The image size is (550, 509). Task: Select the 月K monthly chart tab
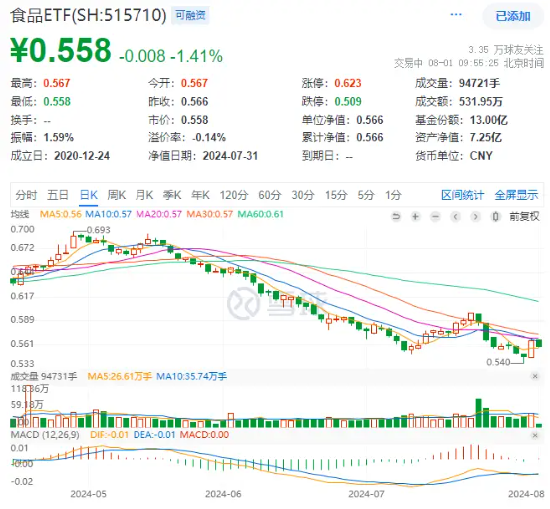point(144,195)
